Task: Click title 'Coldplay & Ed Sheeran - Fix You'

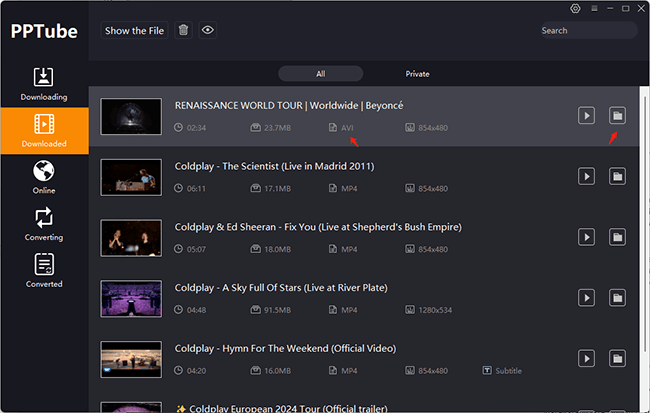Action: click(318, 227)
